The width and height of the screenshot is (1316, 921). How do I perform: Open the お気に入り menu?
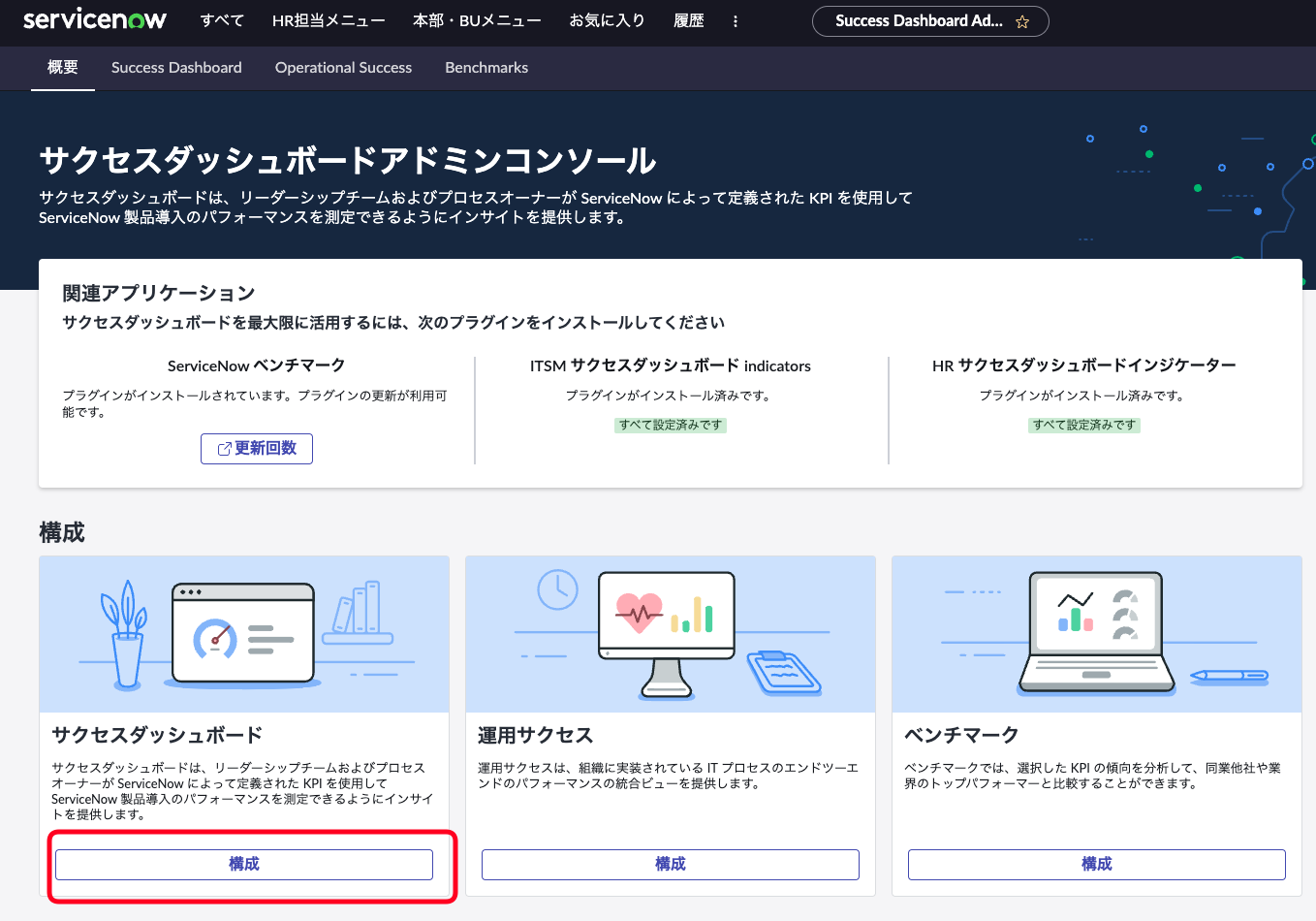(x=607, y=20)
